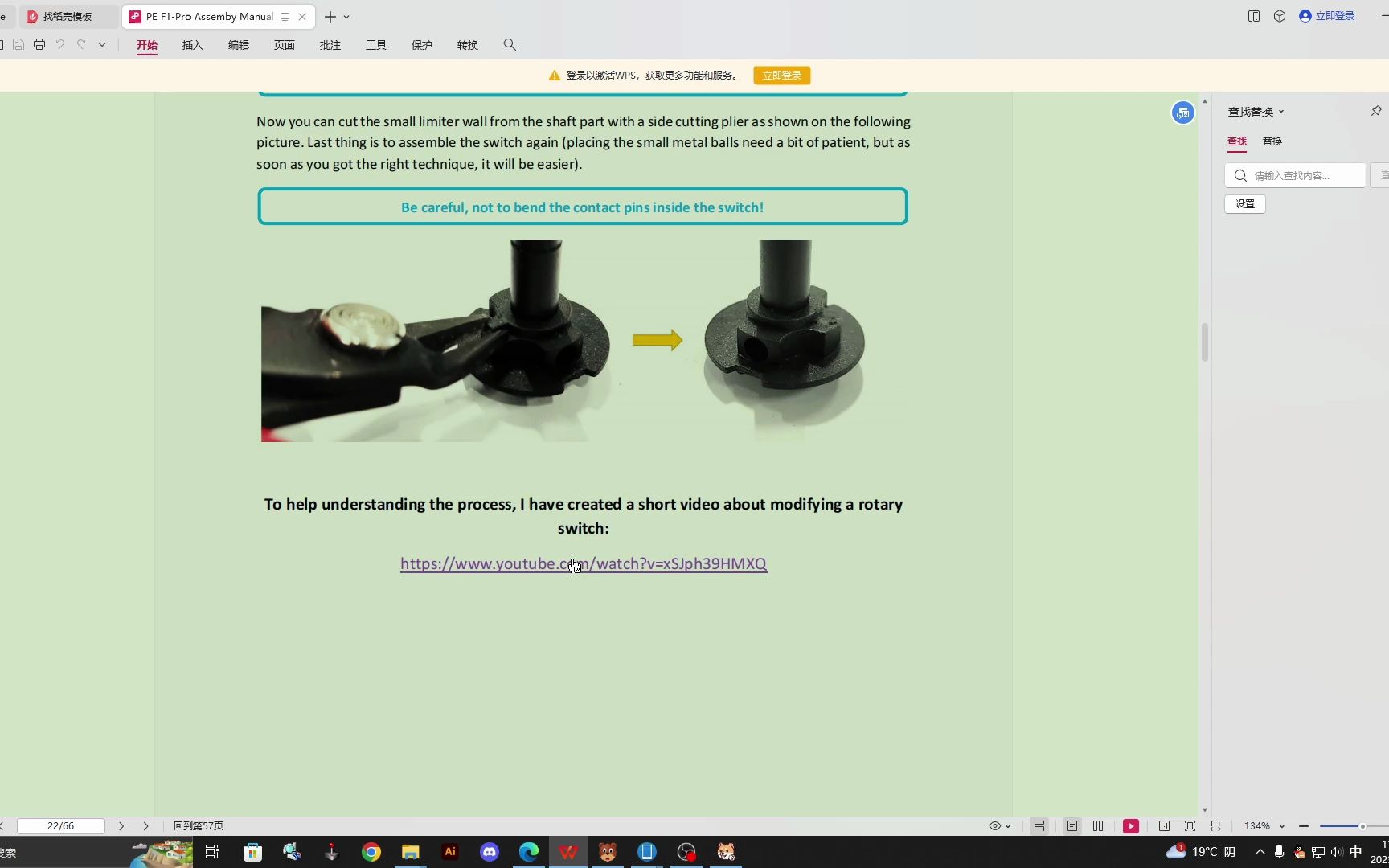The image size is (1389, 868).
Task: Click 立即登录 account button in title bar
Action: 1327,16
